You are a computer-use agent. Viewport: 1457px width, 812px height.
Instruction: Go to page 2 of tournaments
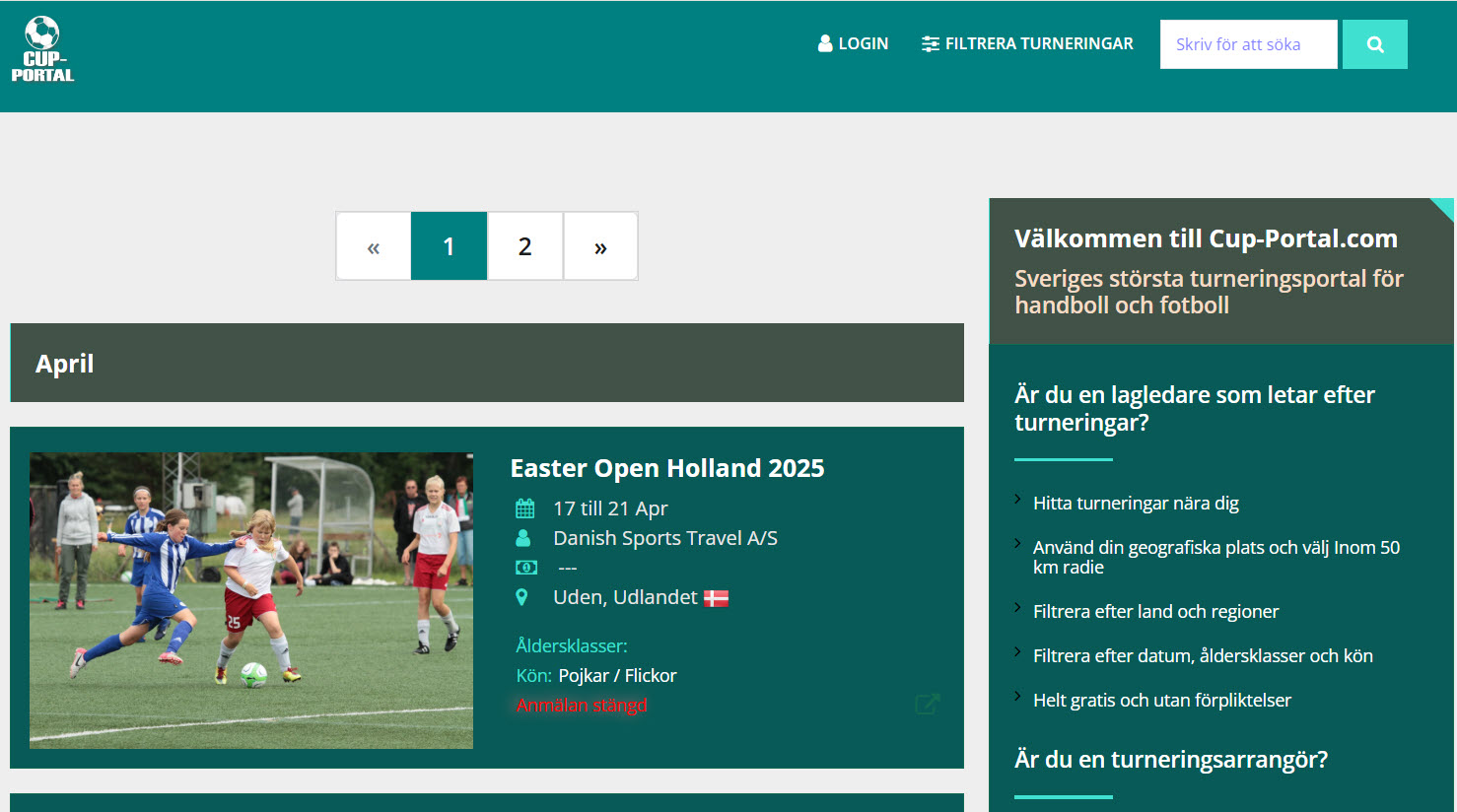tap(524, 246)
